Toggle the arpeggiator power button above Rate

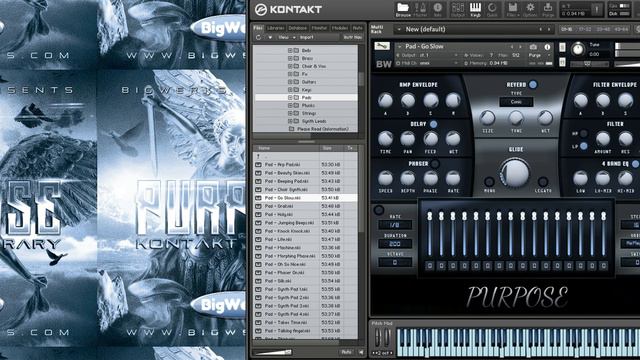click(x=379, y=210)
